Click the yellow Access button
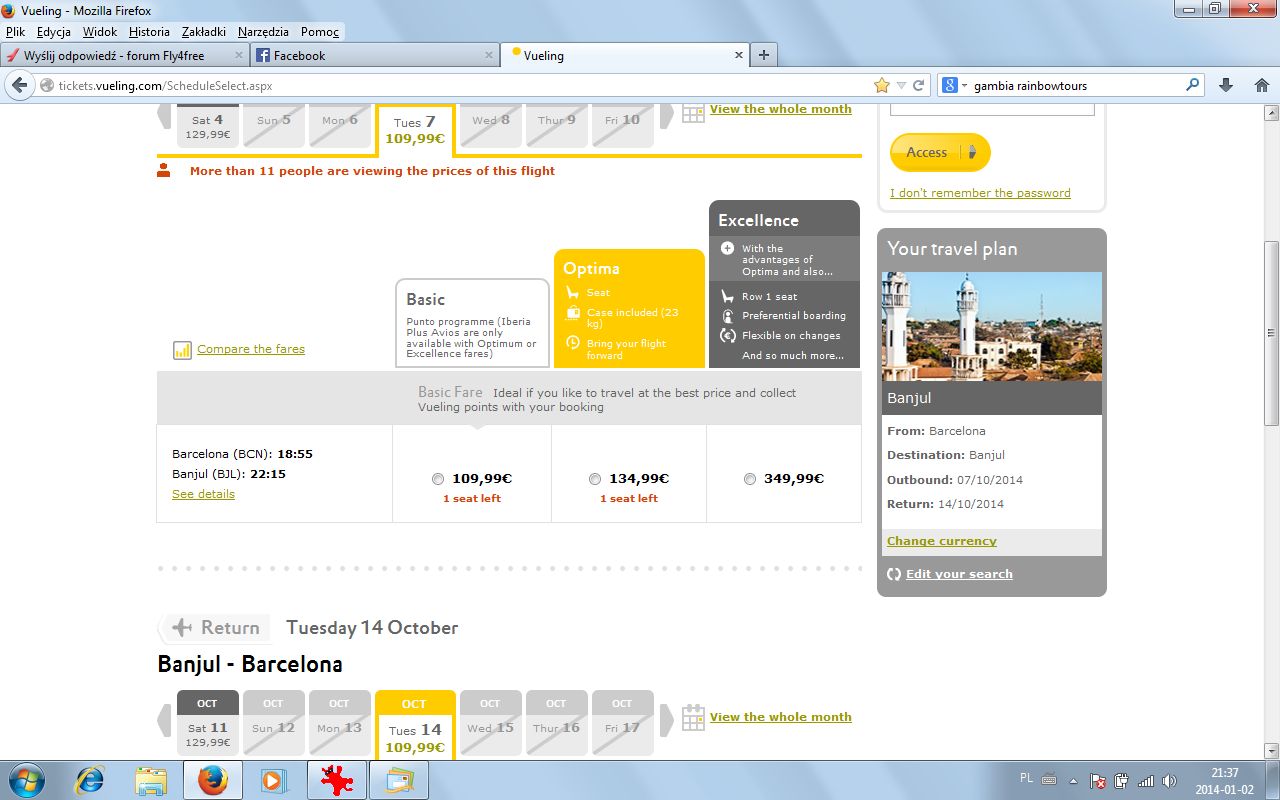 point(939,152)
